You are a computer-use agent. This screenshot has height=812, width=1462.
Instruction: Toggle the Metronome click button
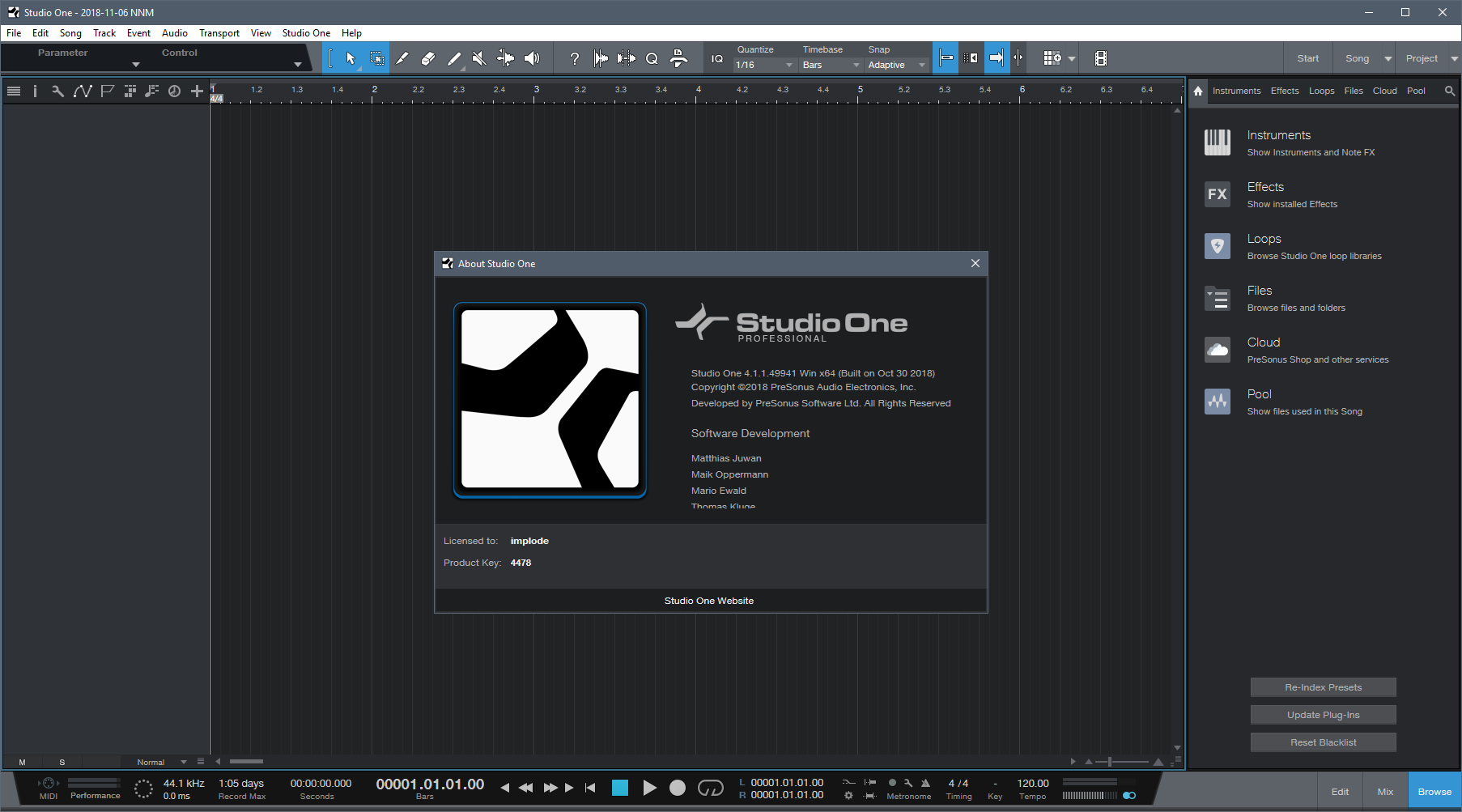pyautogui.click(x=925, y=783)
